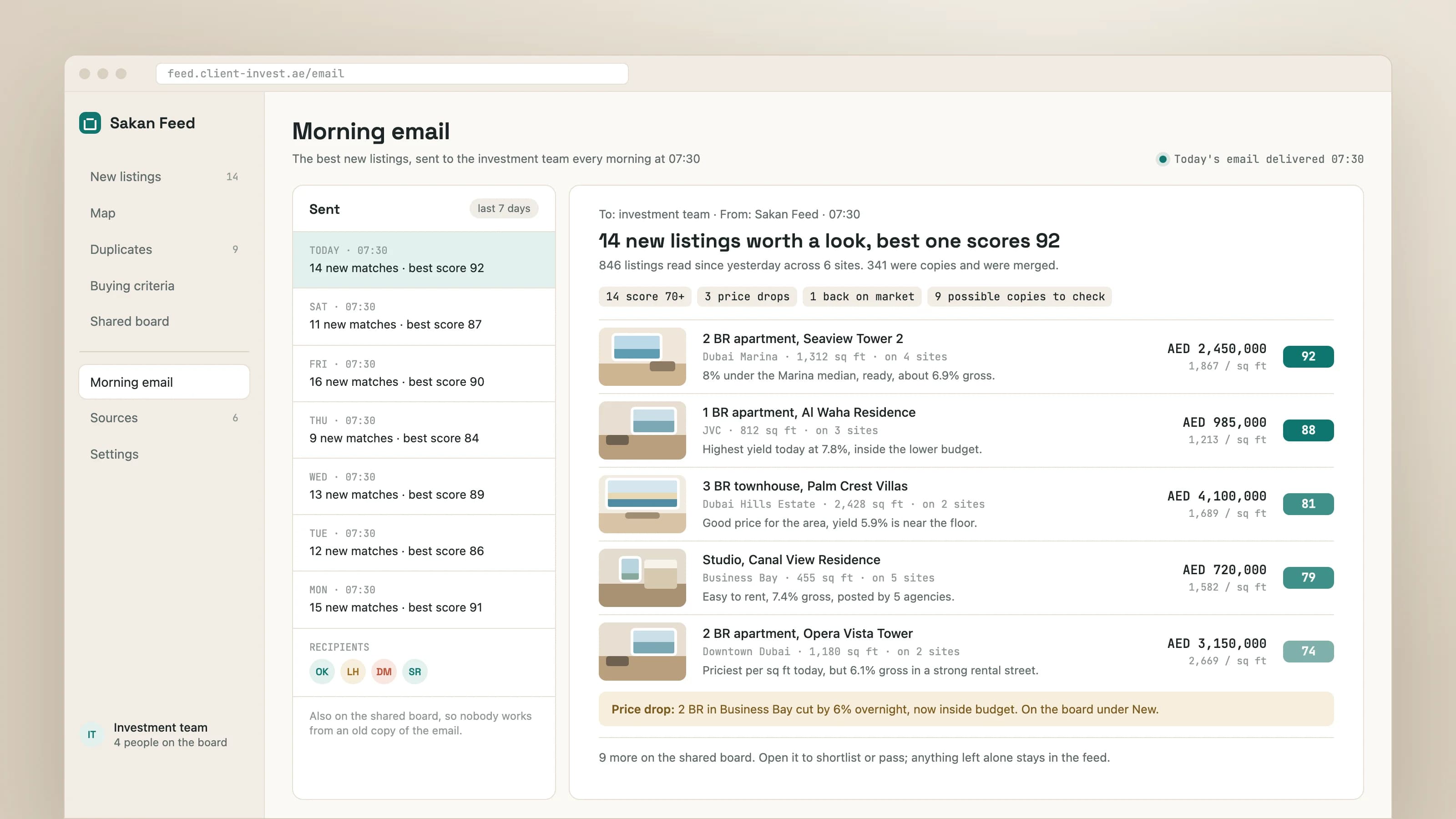Image resolution: width=1456 pixels, height=819 pixels.
Task: Open the last 7 days filter
Action: (504, 208)
